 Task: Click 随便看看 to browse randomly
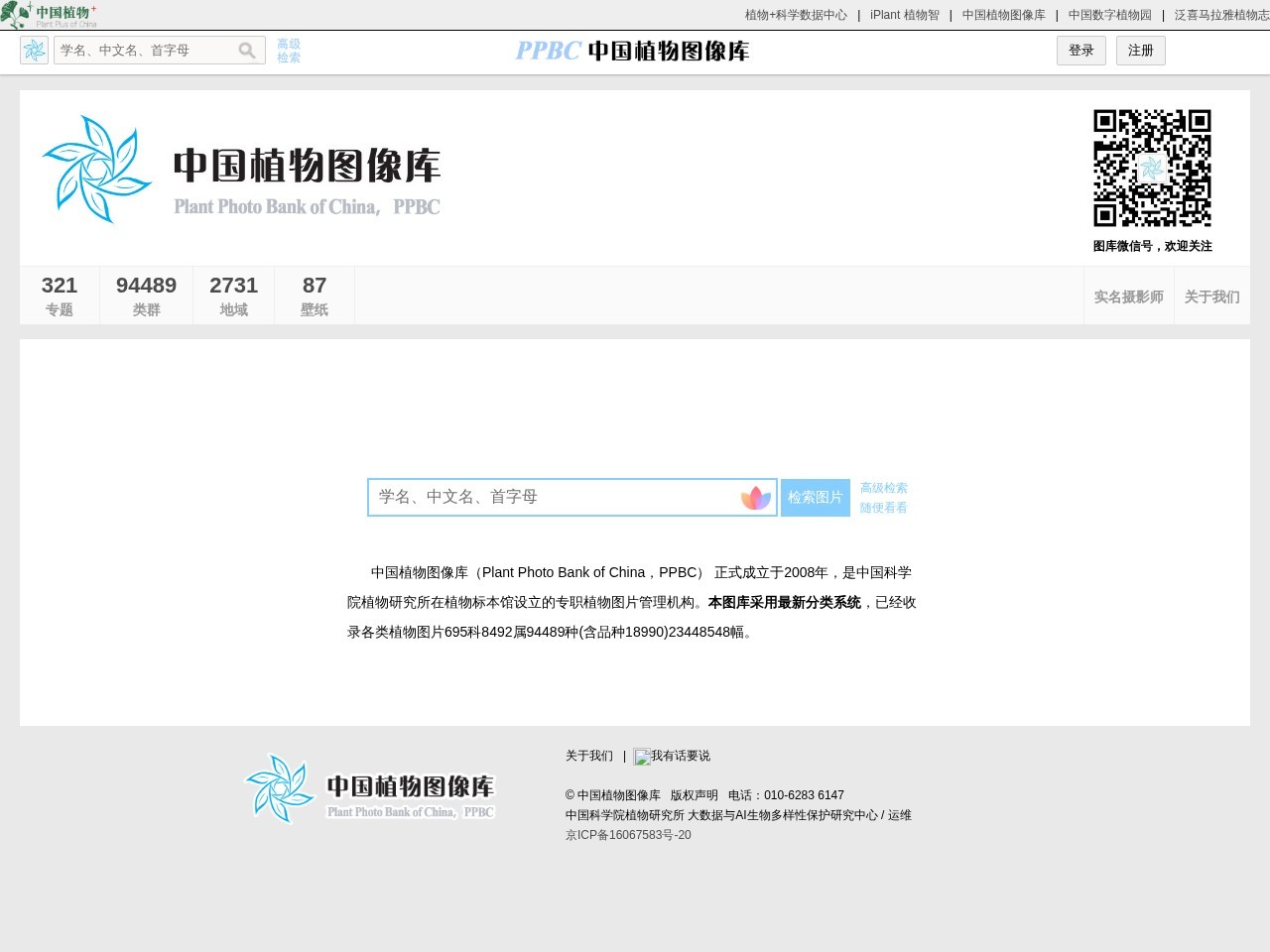[883, 508]
